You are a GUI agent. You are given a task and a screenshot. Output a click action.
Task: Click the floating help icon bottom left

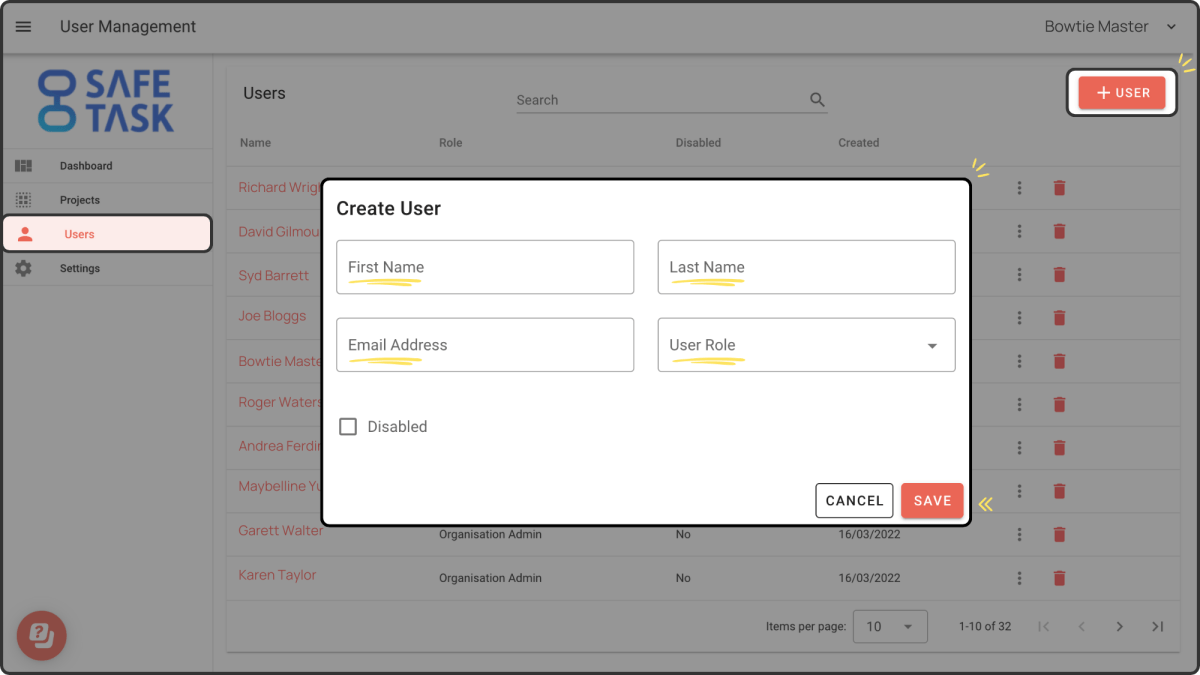pyautogui.click(x=41, y=635)
